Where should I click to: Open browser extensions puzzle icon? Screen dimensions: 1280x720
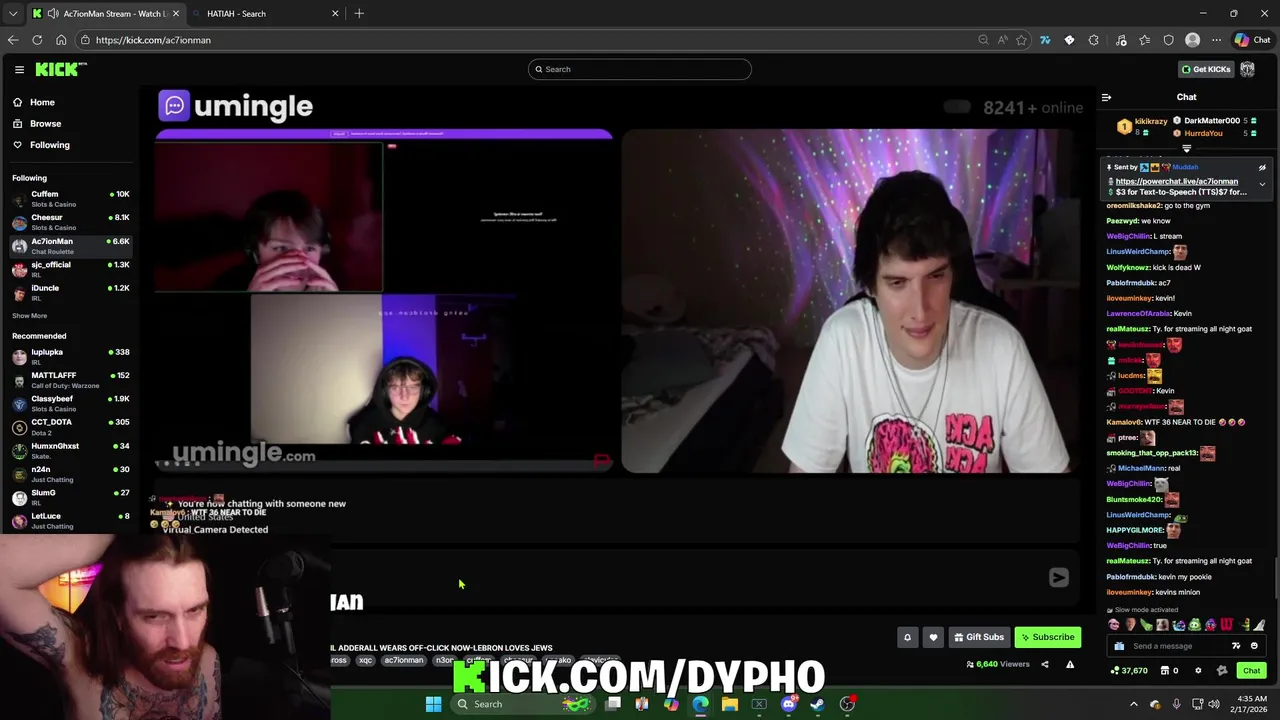coord(1093,40)
